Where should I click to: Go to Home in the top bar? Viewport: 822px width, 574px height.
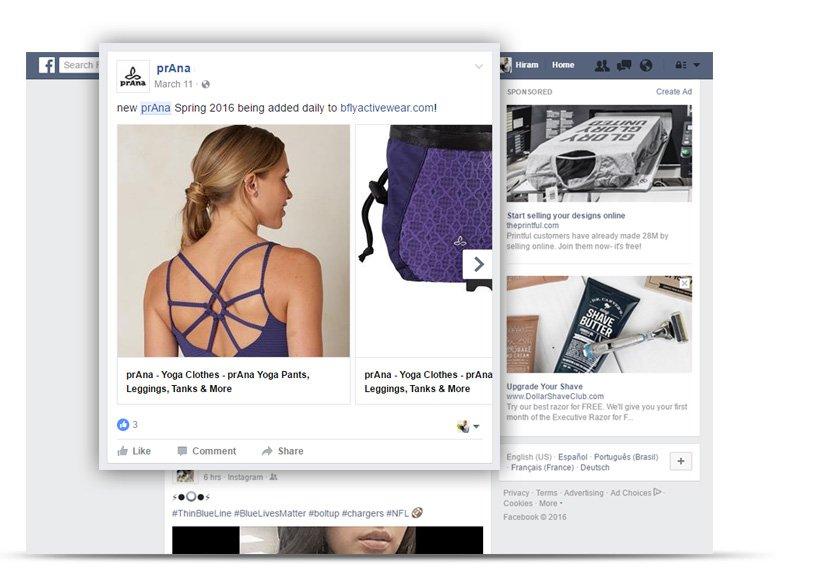(563, 65)
